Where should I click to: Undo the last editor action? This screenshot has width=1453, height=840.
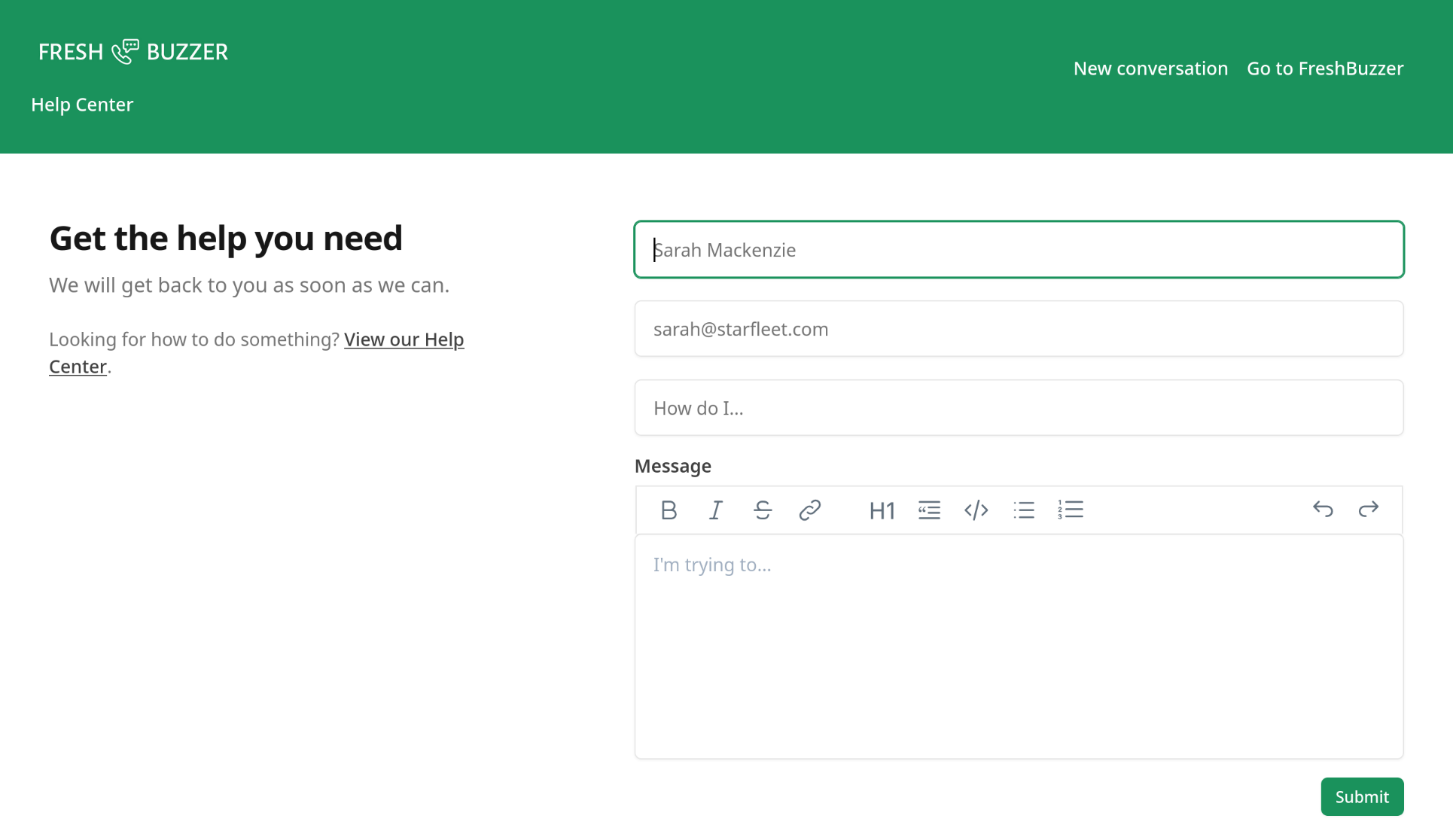click(x=1323, y=510)
